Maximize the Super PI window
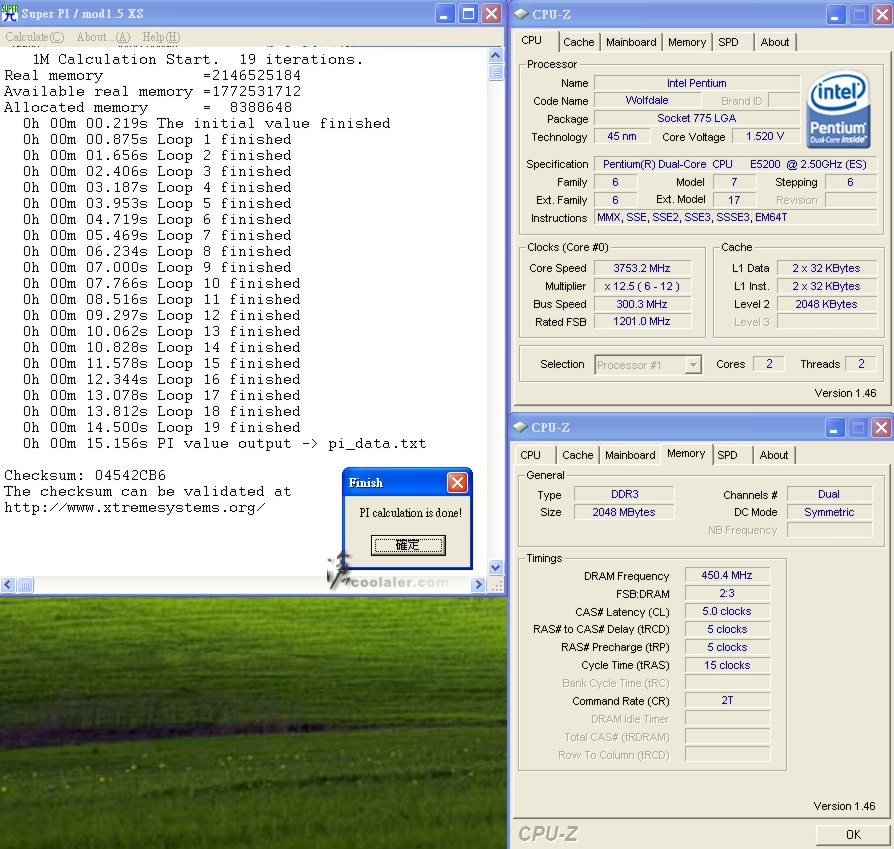This screenshot has width=894, height=849. pos(468,14)
